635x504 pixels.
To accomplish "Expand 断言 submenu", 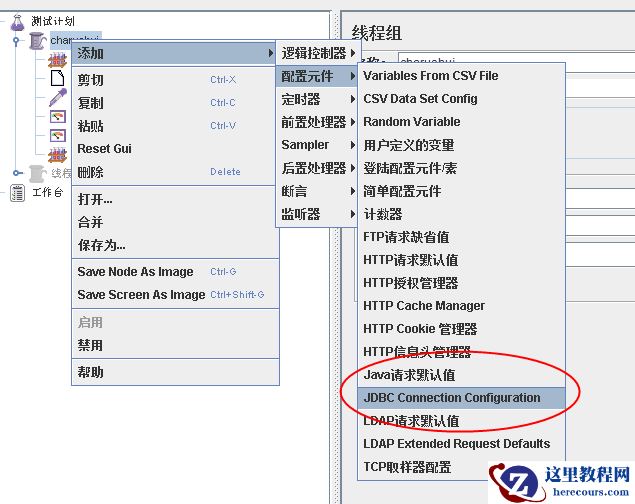I will click(x=317, y=191).
